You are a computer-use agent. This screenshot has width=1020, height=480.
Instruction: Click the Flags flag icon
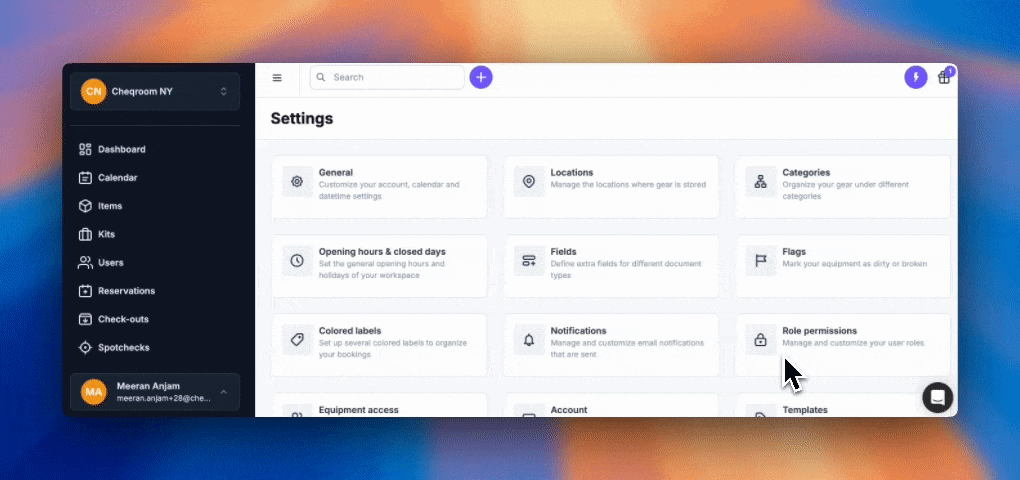click(760, 261)
